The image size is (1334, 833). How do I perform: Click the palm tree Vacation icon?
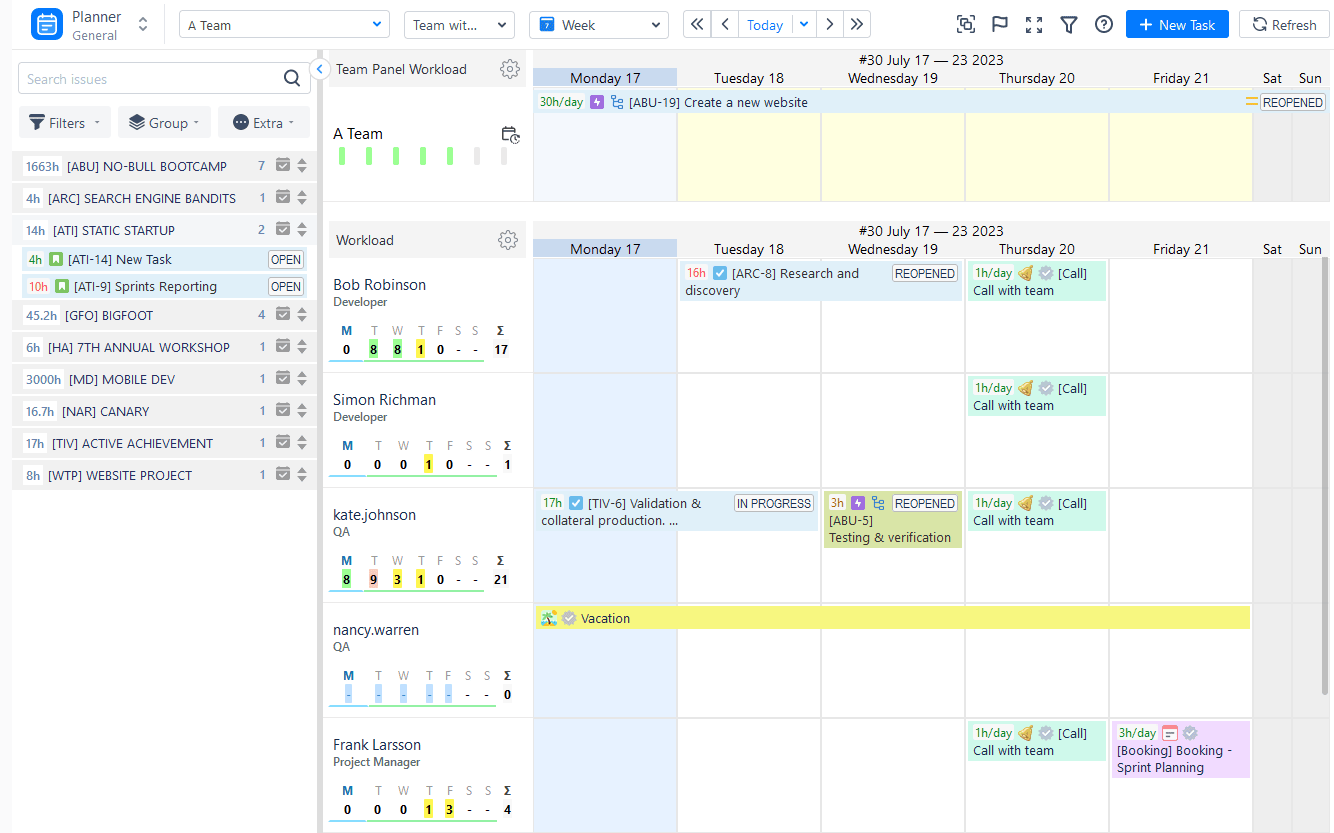pos(548,618)
